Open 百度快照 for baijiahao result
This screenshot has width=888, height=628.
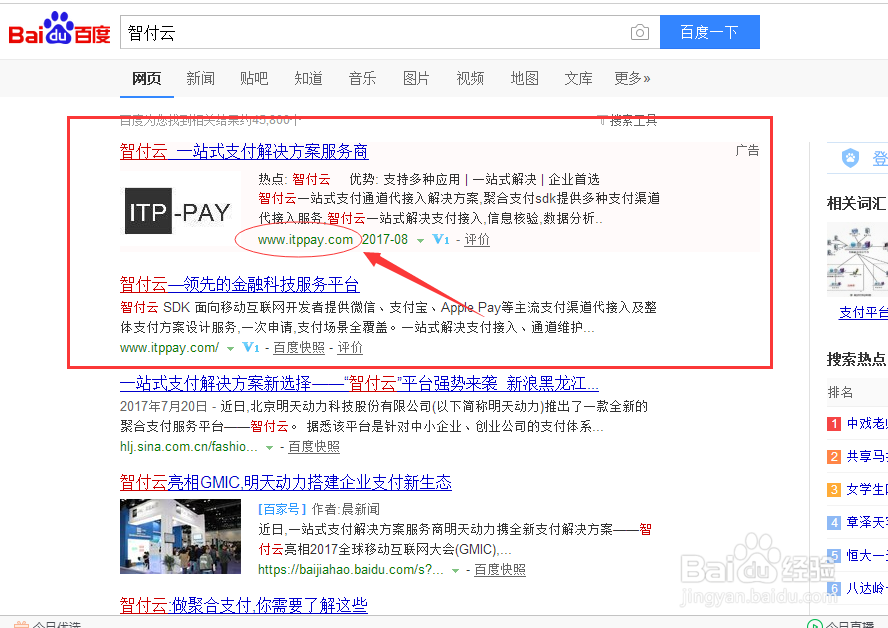500,570
